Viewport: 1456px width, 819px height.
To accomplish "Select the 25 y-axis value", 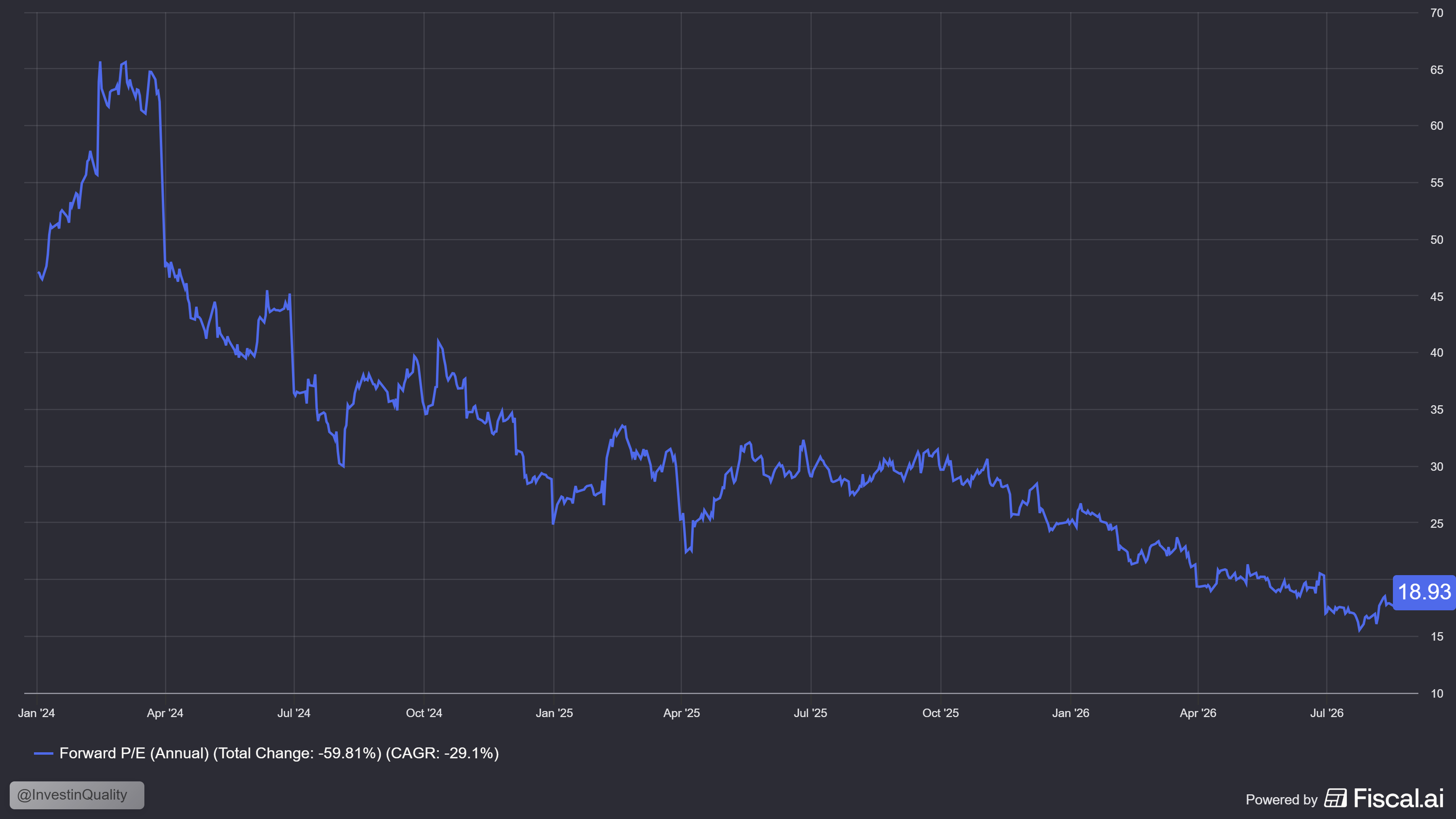I will [x=1437, y=524].
